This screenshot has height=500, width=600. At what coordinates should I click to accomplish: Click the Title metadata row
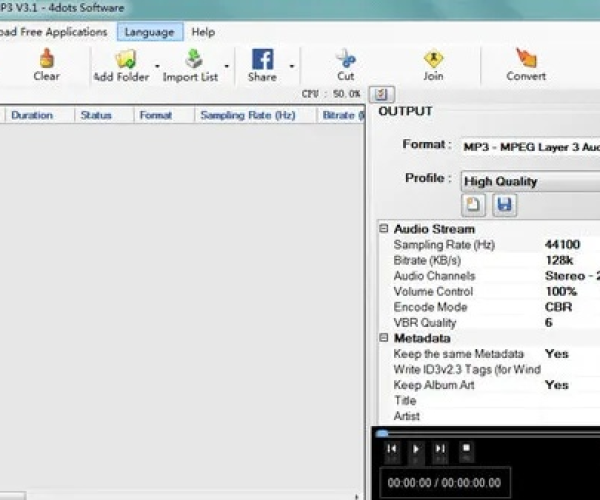click(489, 401)
